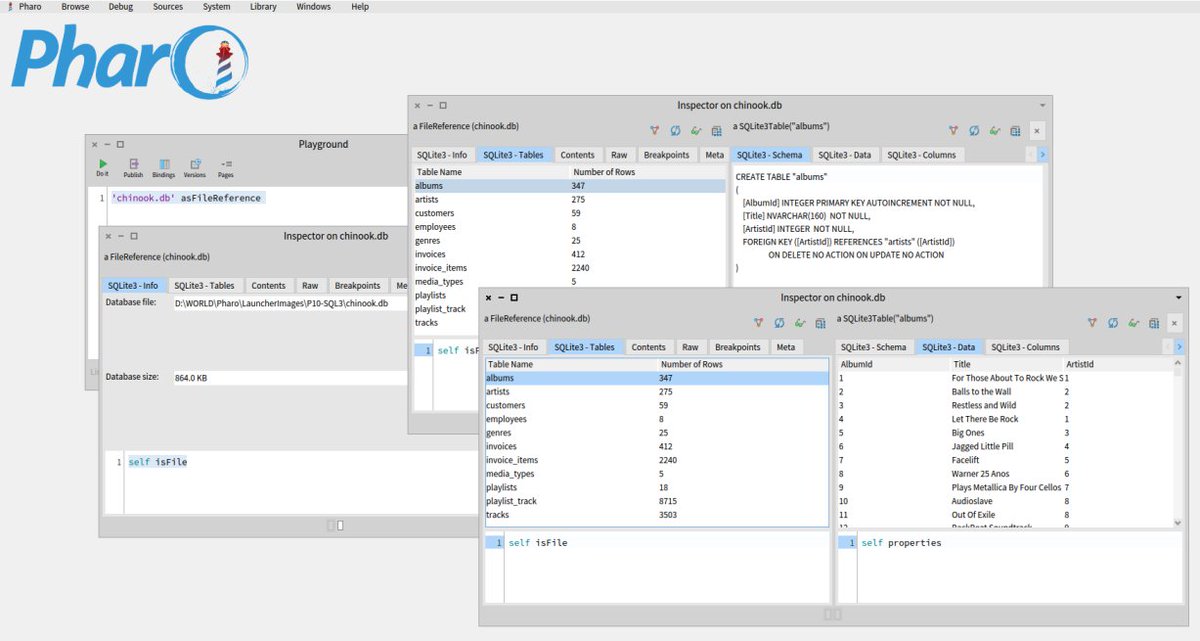Click the refresh icon beside FileReference in the upper Inspector
The width and height of the screenshot is (1200, 641).
(675, 130)
